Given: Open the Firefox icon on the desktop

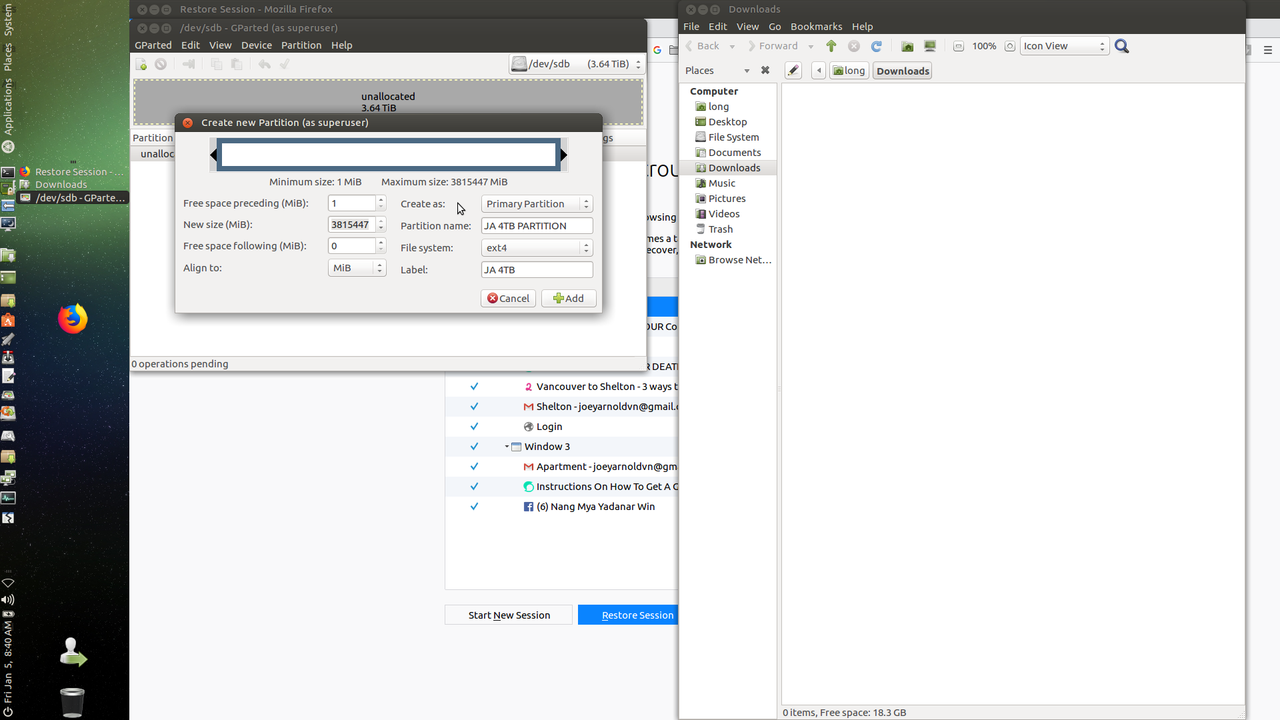Looking at the screenshot, I should click(x=72, y=318).
